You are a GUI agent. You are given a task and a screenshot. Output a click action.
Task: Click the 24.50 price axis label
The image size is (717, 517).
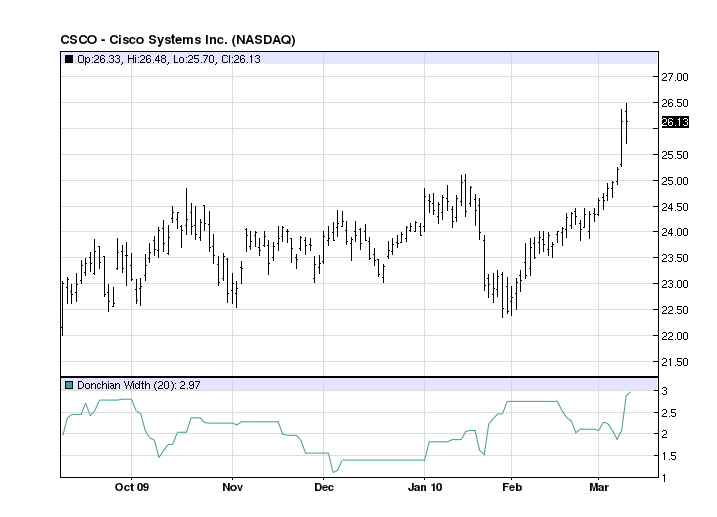point(675,207)
